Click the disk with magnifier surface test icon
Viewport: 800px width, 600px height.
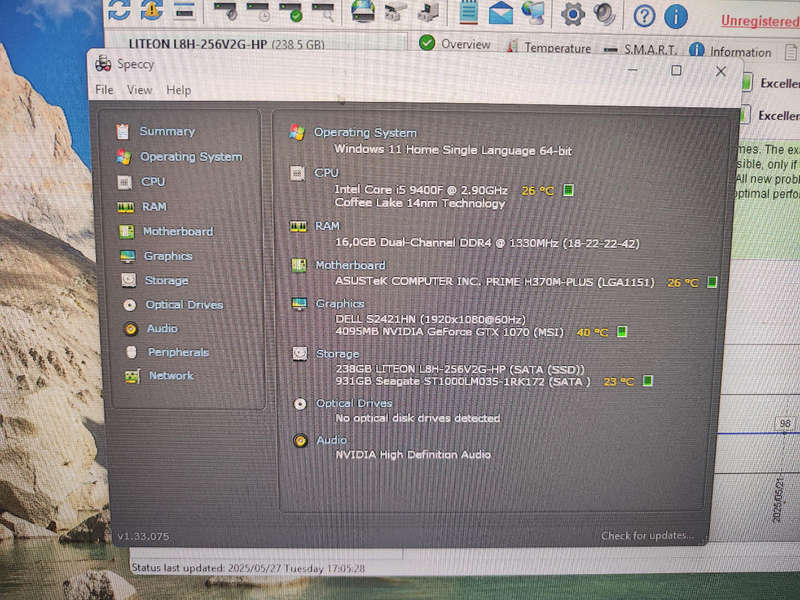coord(323,12)
